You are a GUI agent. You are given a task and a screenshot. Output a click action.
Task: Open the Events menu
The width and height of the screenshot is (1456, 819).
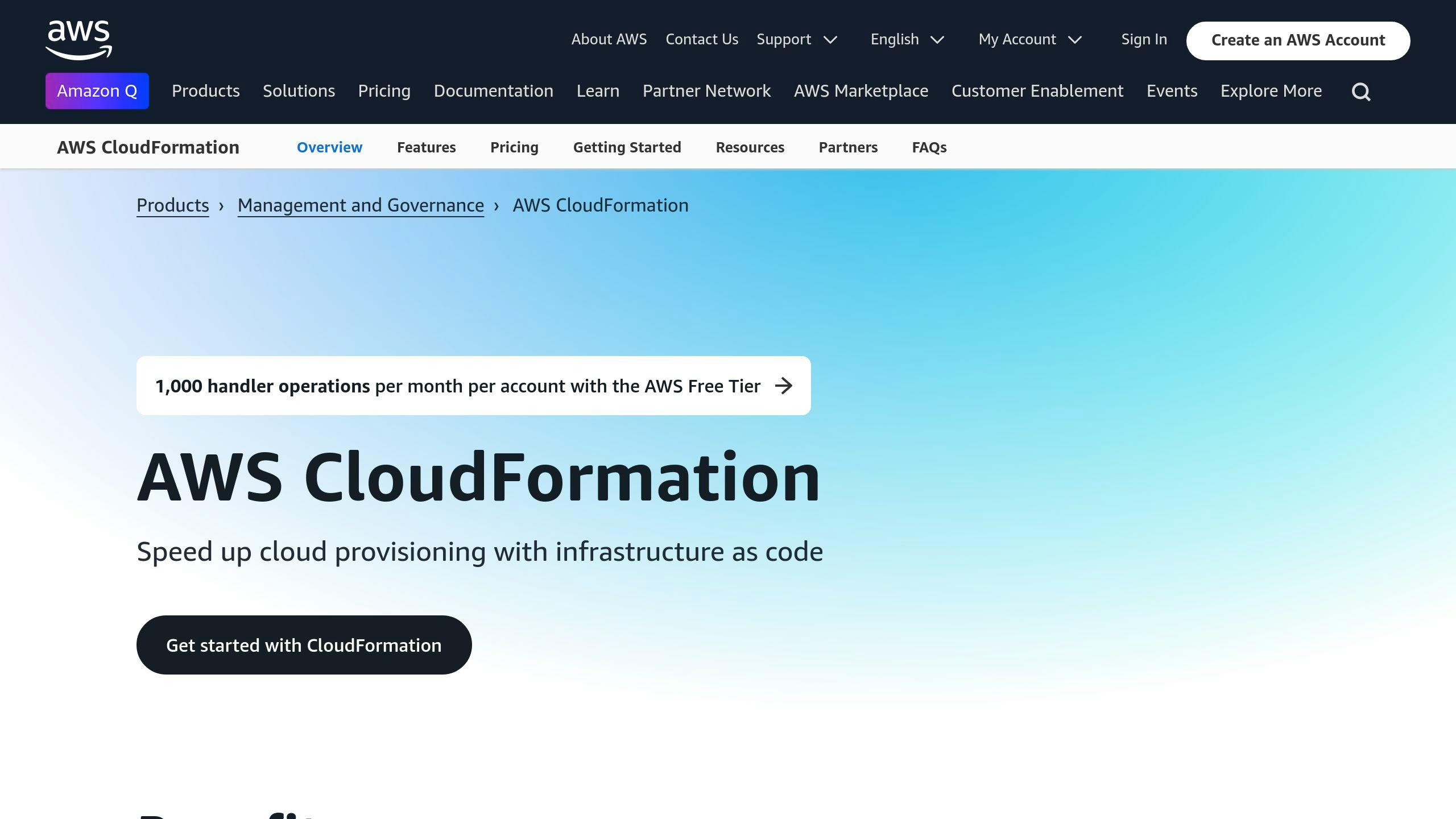pos(1172,91)
